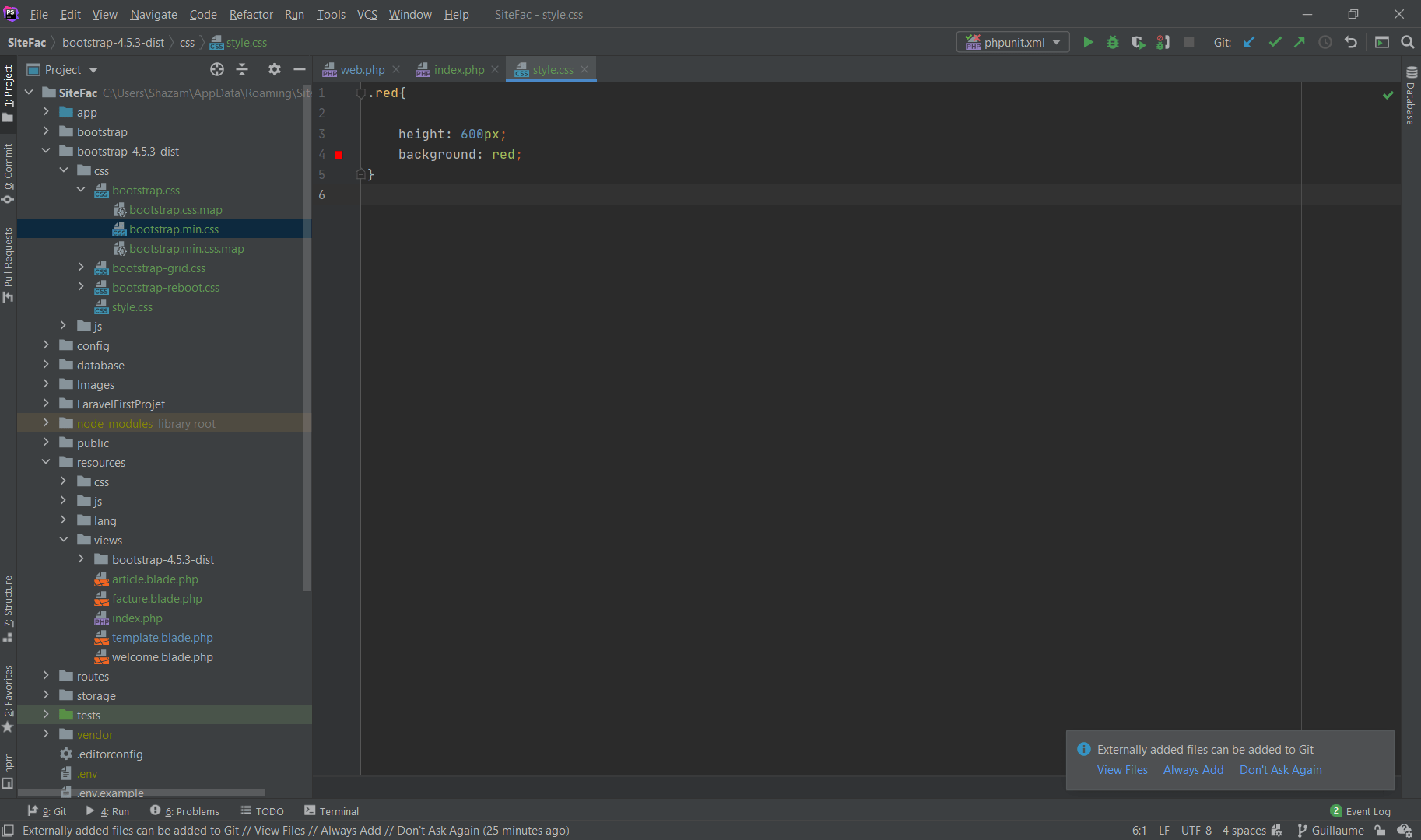Open Search Everywhere magnifier icon
The image size is (1421, 840).
coord(1408,43)
